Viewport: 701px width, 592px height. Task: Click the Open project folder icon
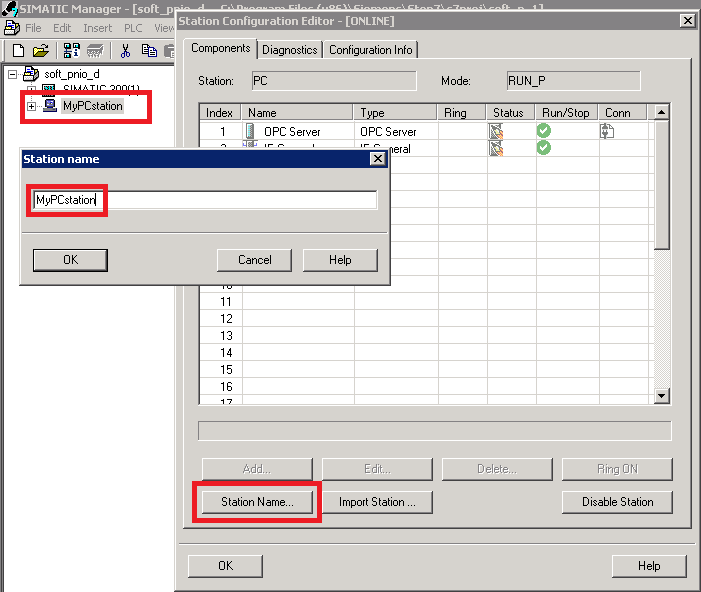coord(41,51)
